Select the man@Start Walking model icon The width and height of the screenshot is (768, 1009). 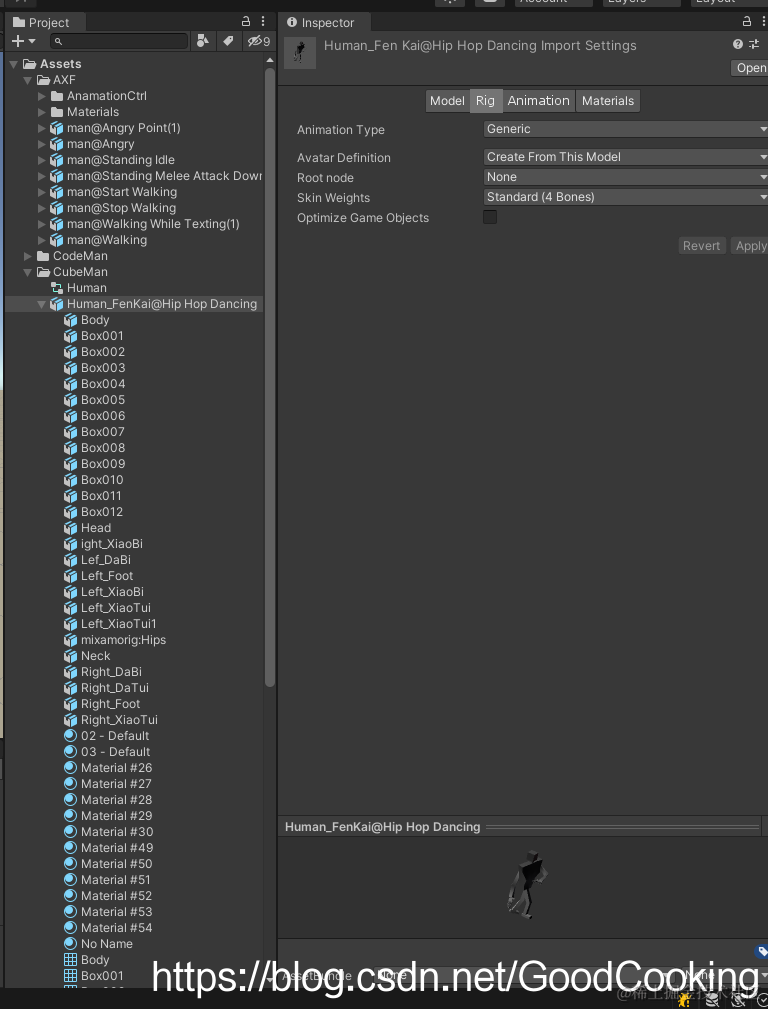57,192
